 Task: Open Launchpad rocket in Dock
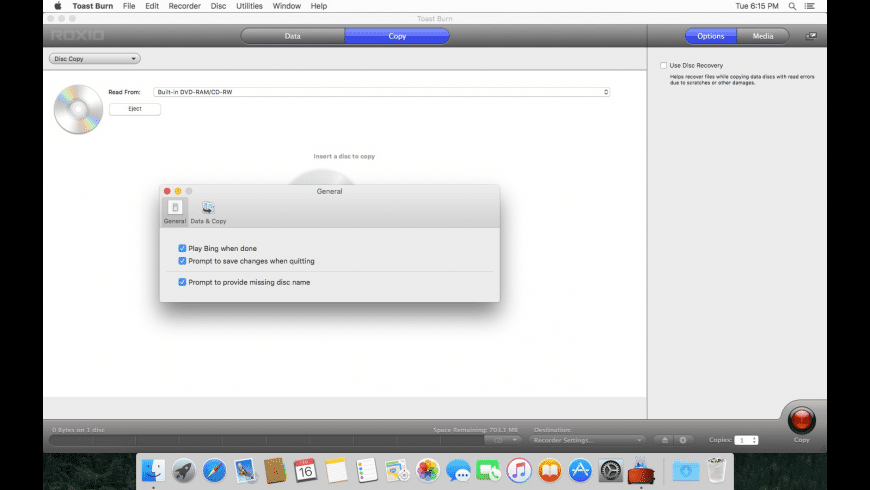point(184,471)
